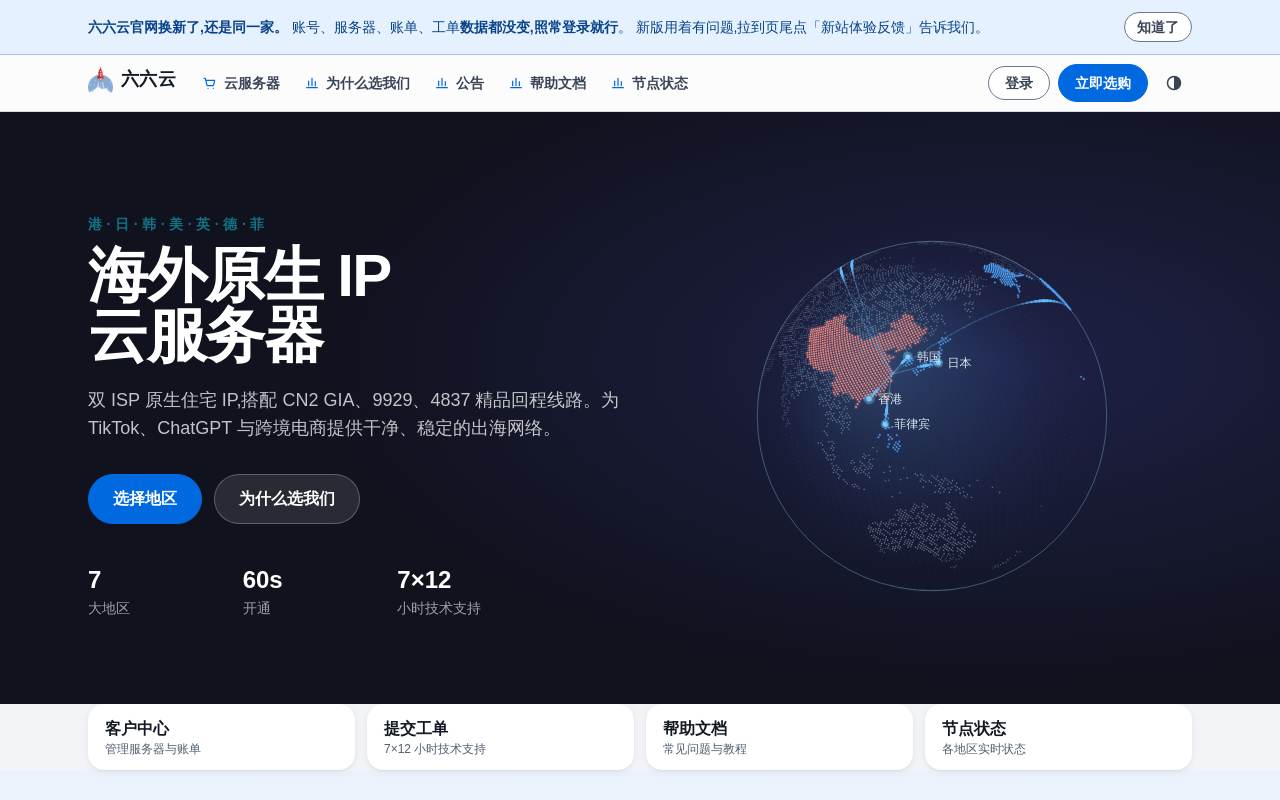Click the 日本 label on the globe
Viewport: 1280px width, 800px height.
960,363
